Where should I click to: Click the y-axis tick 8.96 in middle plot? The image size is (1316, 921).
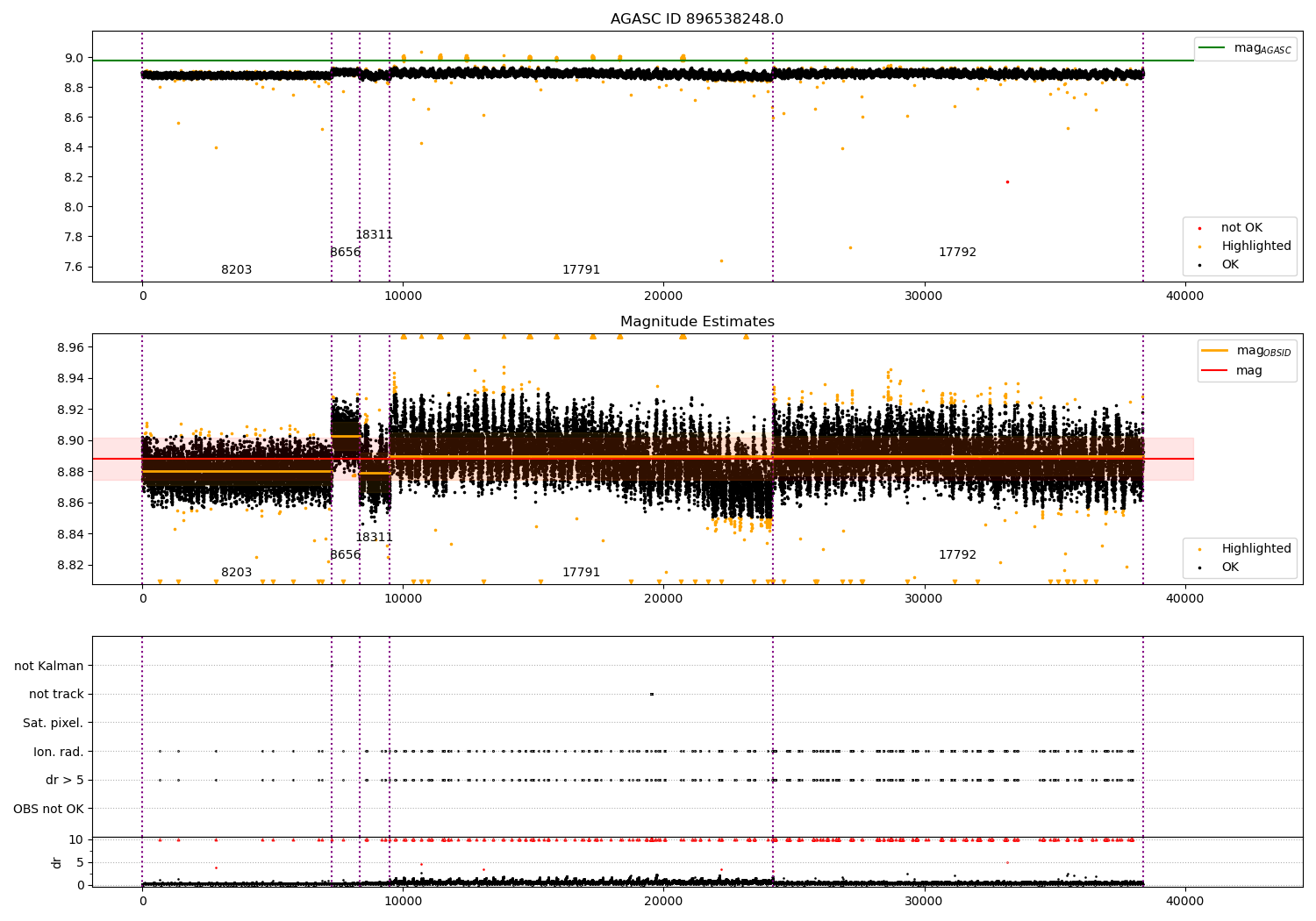(x=71, y=347)
